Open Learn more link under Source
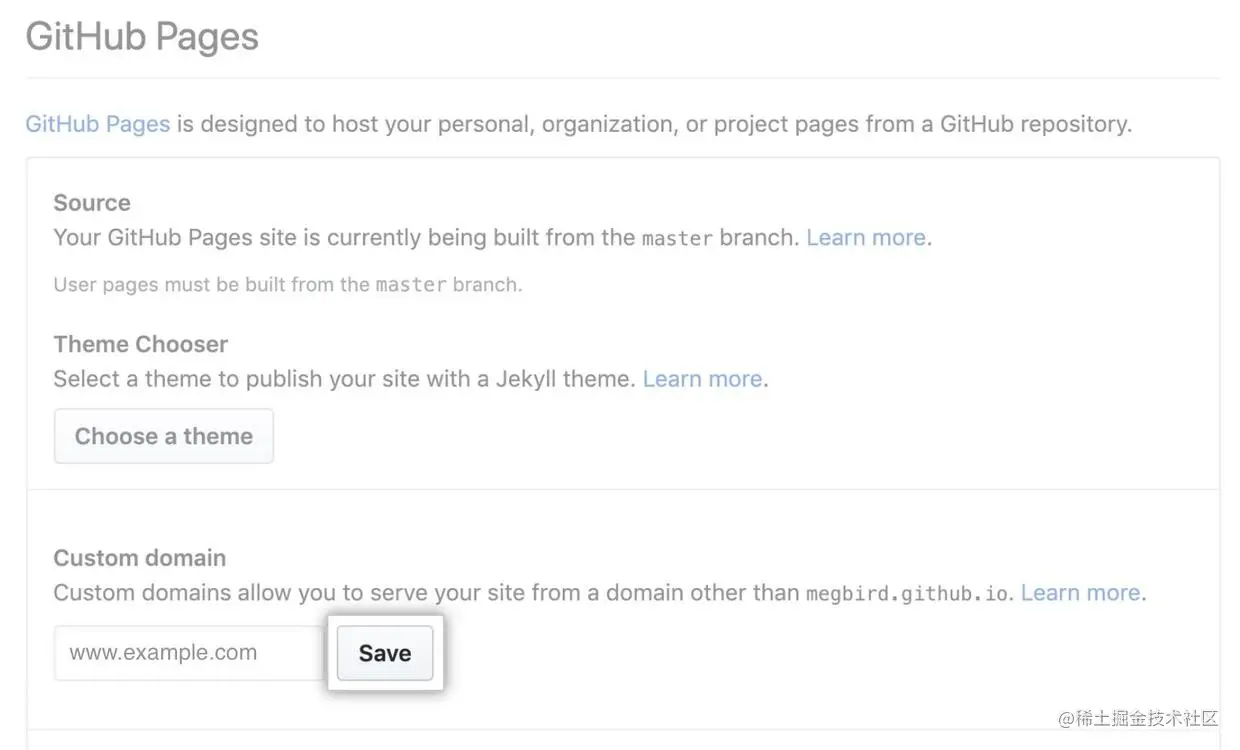Viewport: 1240px width, 750px height. coord(866,238)
